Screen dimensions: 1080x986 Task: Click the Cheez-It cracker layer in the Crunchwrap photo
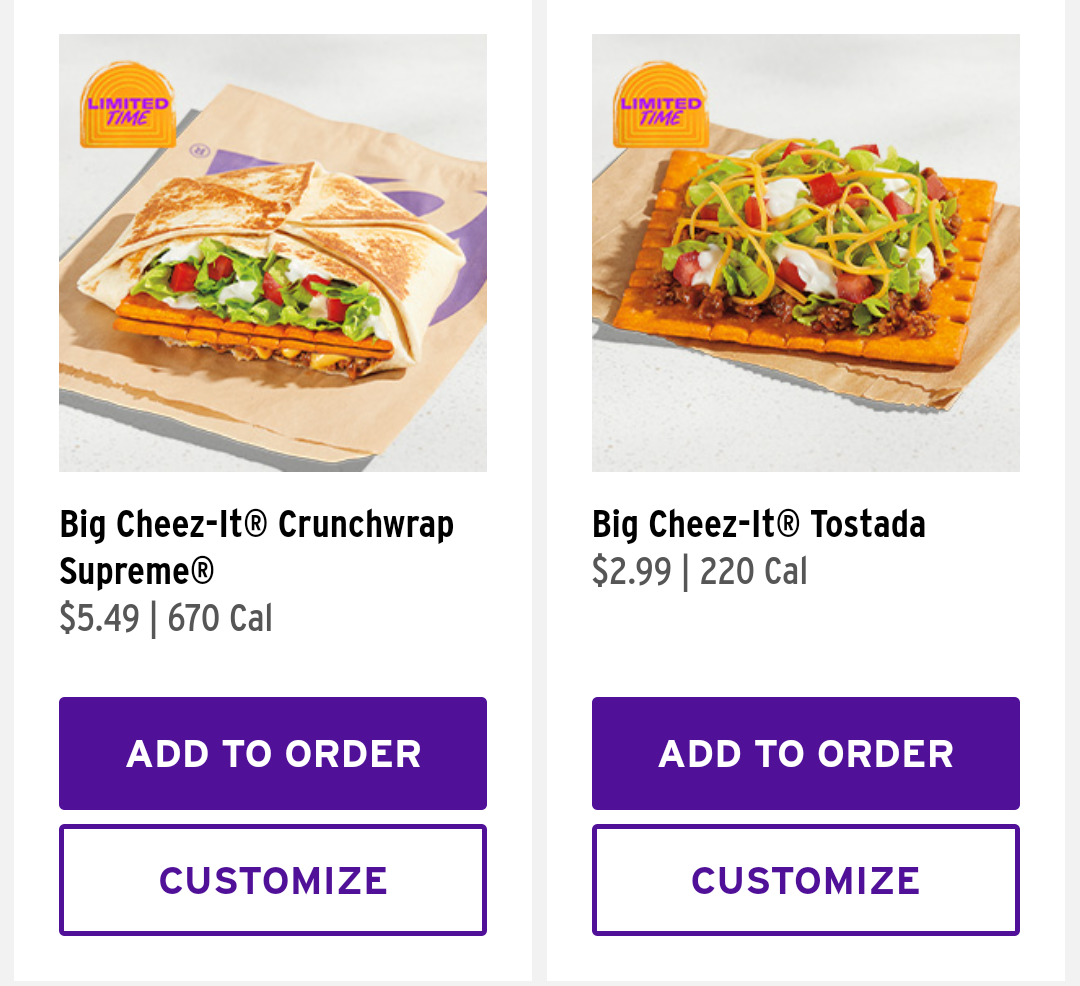253,330
